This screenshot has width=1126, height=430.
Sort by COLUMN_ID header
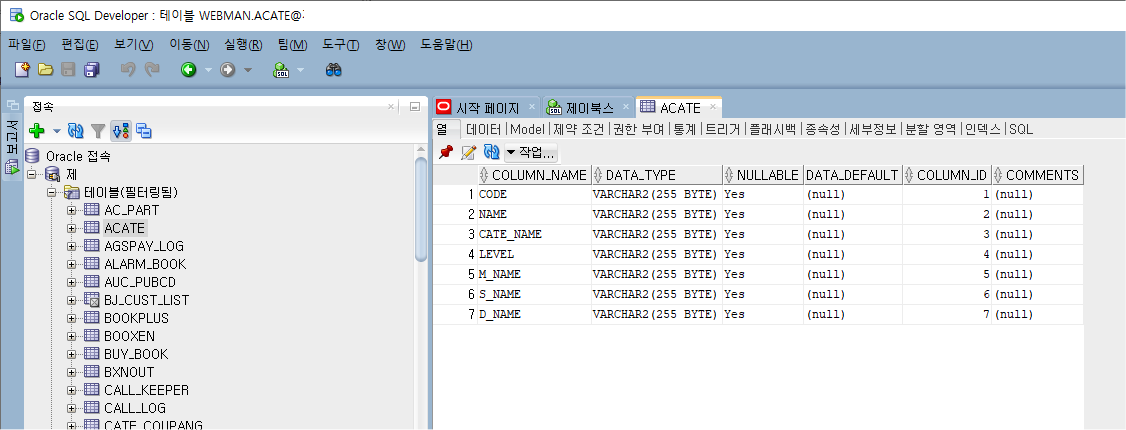947,175
